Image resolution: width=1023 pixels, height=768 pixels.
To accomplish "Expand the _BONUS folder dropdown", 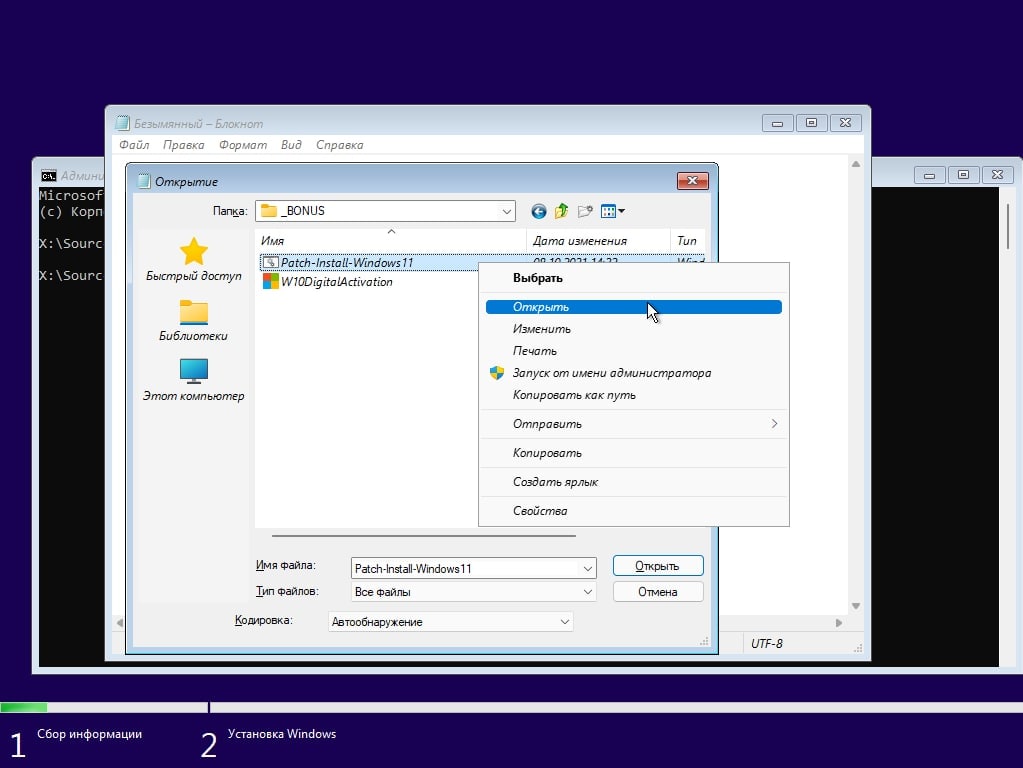I will [x=506, y=211].
